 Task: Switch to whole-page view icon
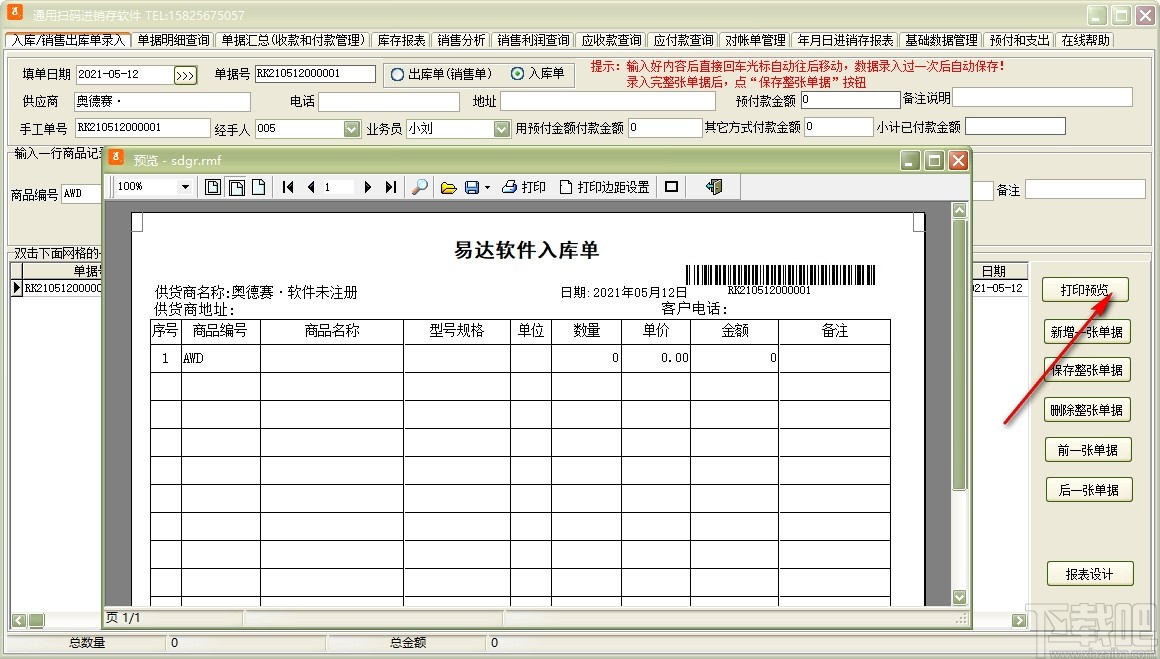tap(213, 187)
